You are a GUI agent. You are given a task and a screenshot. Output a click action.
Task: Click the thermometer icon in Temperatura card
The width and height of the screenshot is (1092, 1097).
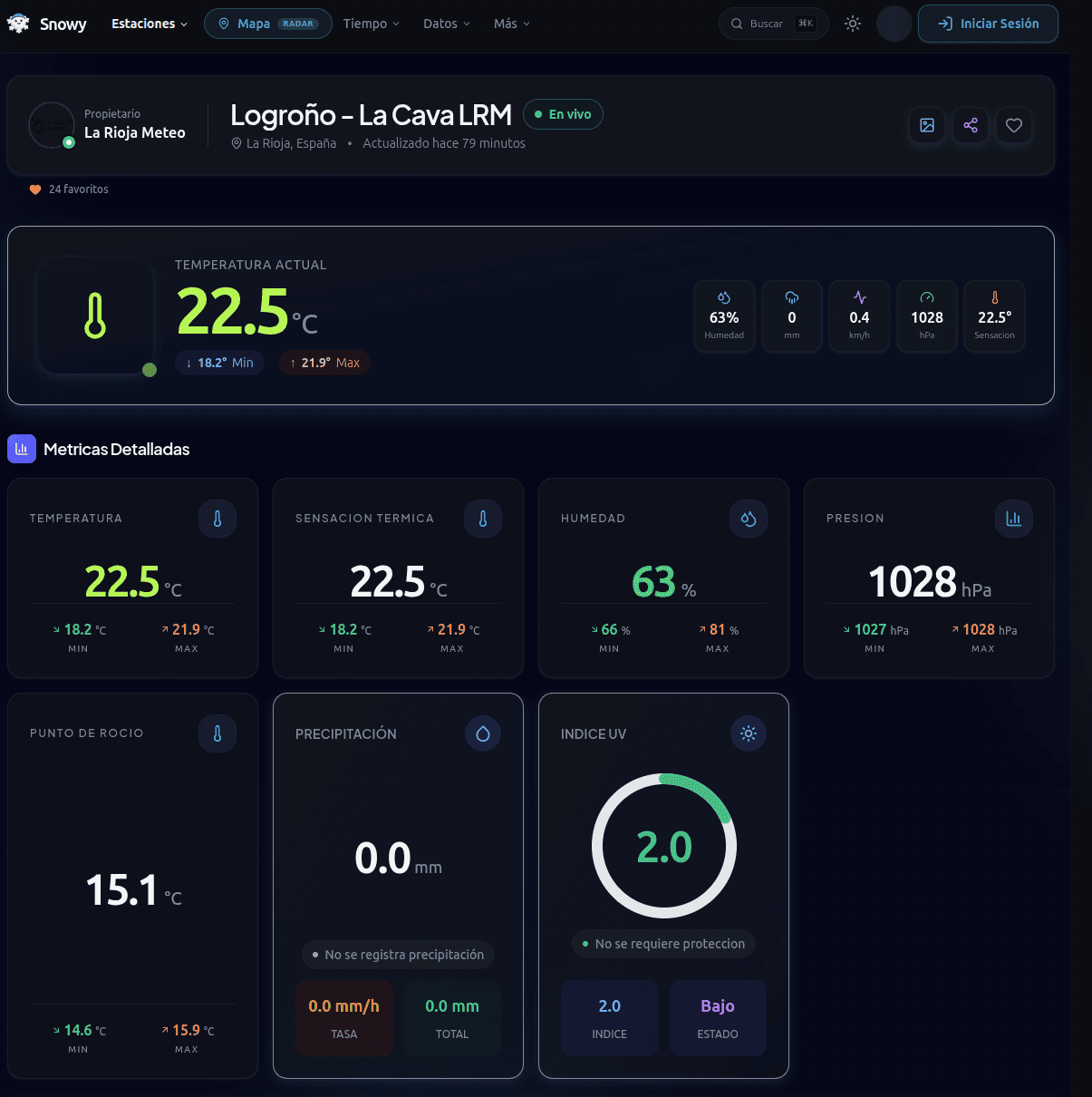coord(217,519)
